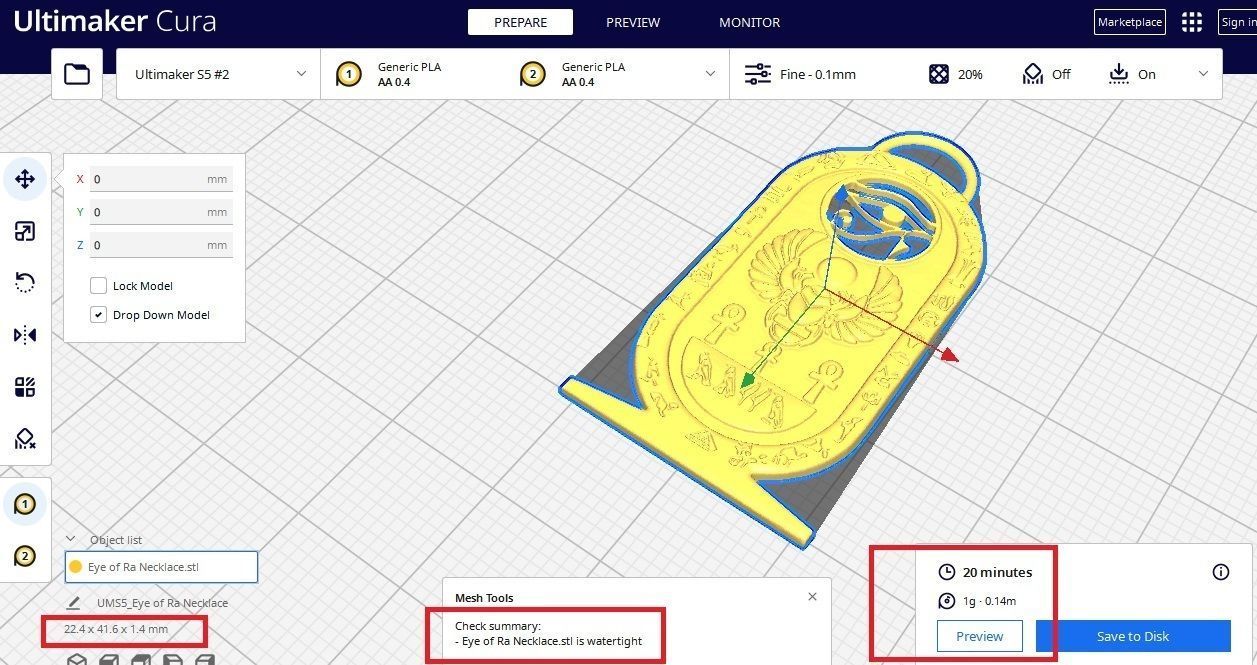Switch to the PREPARE stage

pos(520,22)
